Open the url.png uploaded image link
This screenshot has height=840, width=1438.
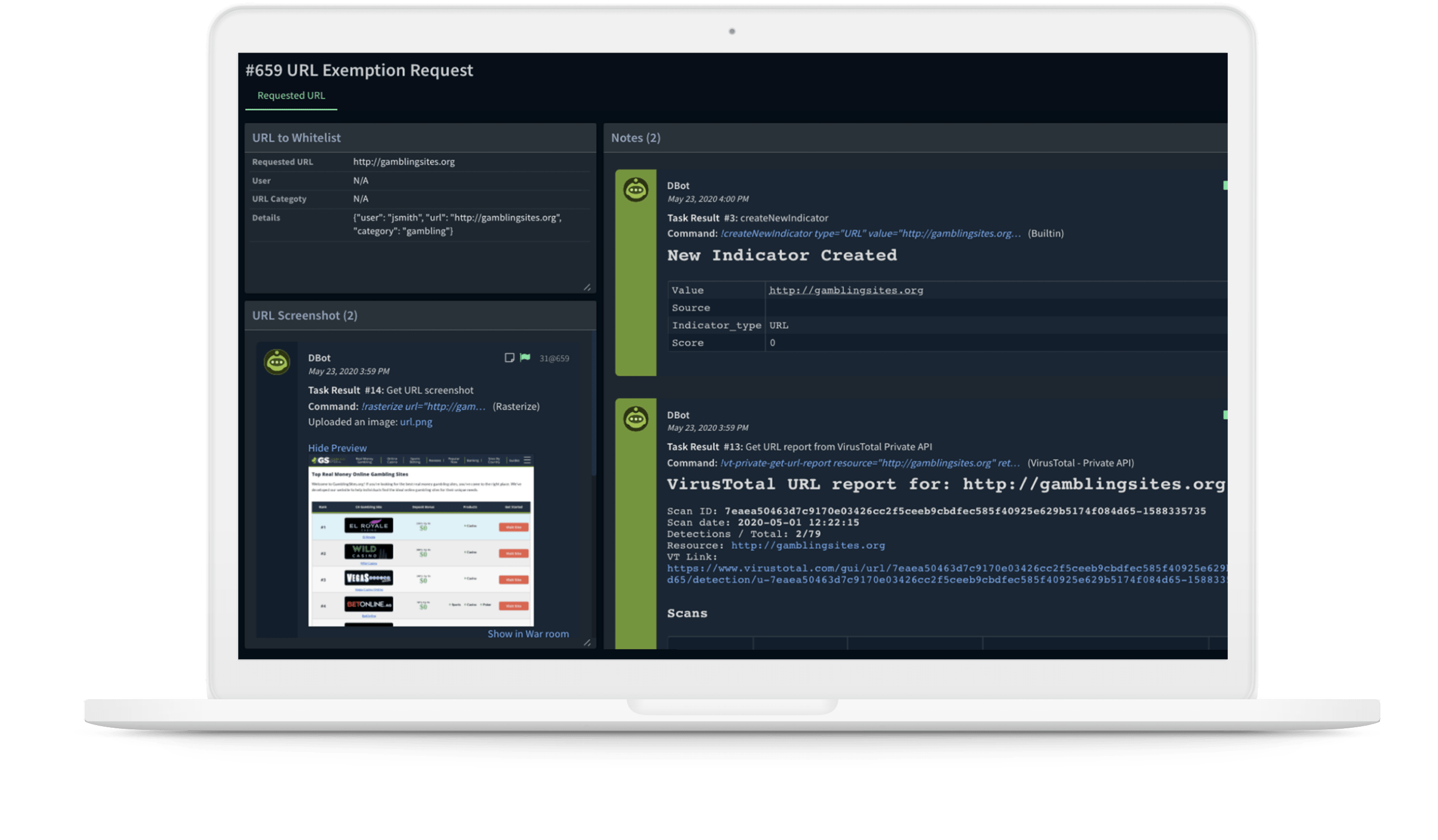click(x=416, y=422)
